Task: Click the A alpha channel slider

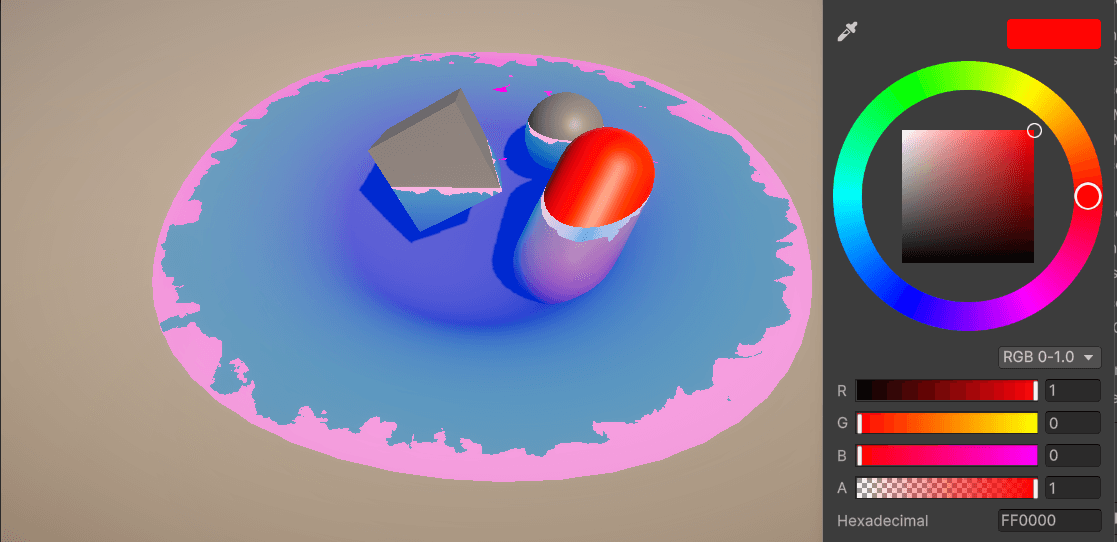Action: coord(947,488)
